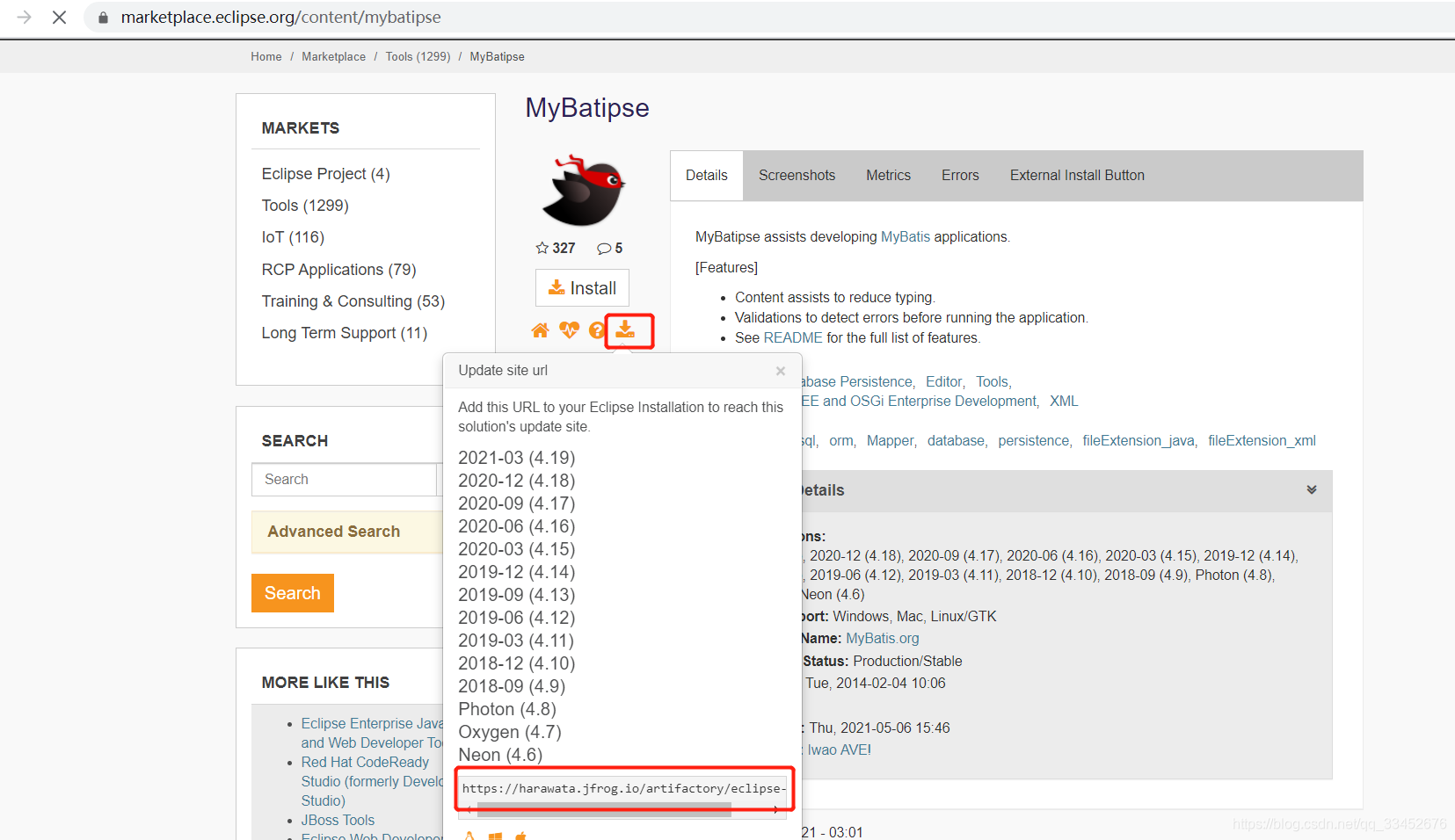Click the Home breadcrumb link

266,56
